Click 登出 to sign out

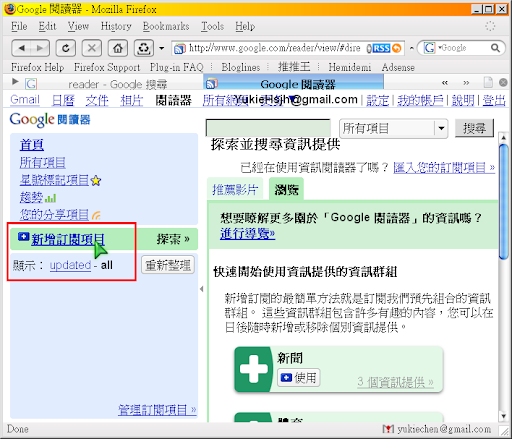click(494, 100)
